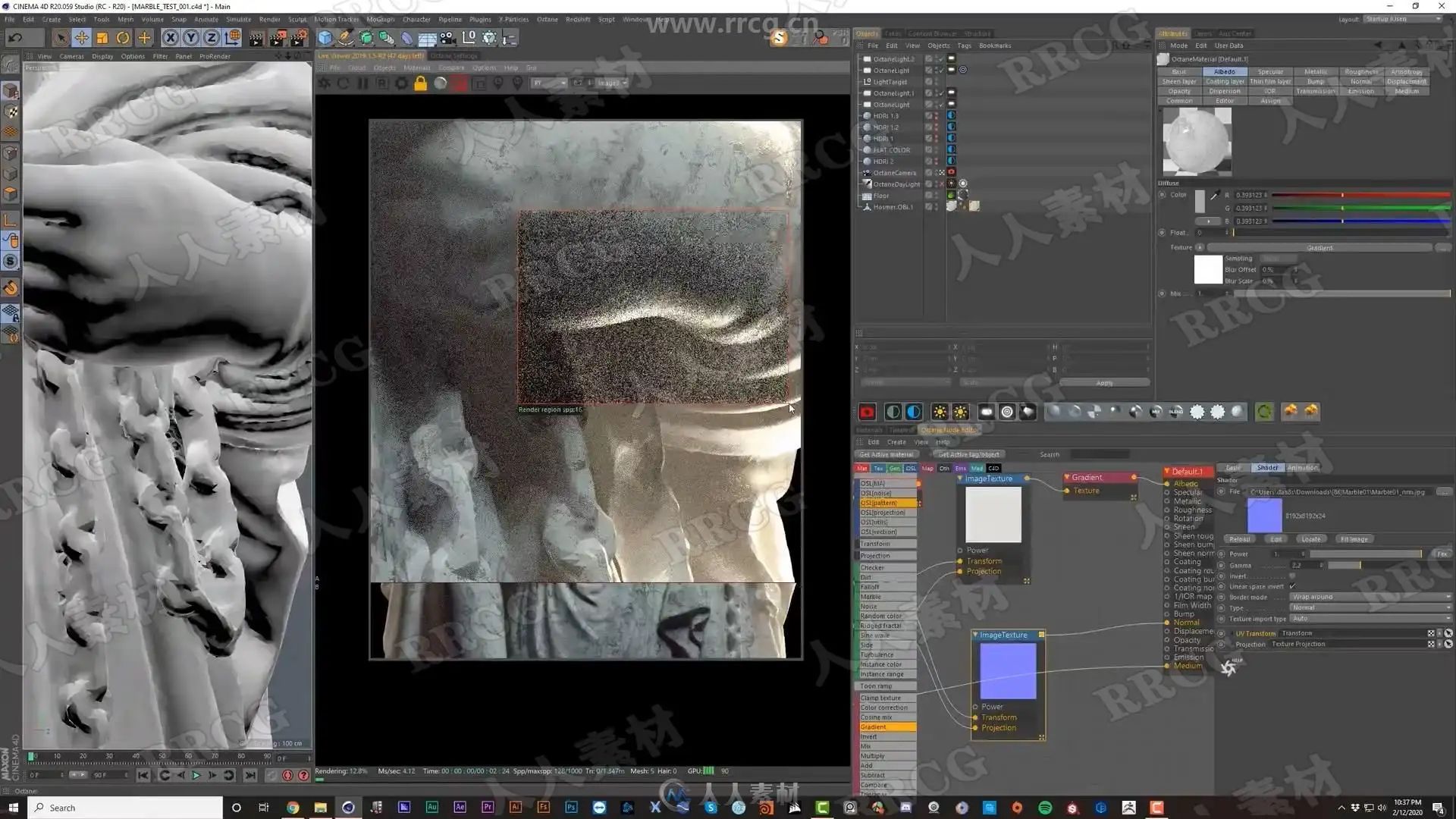This screenshot has height=819, width=1456.
Task: Click the Spotify icon in the taskbar
Action: 1045,808
